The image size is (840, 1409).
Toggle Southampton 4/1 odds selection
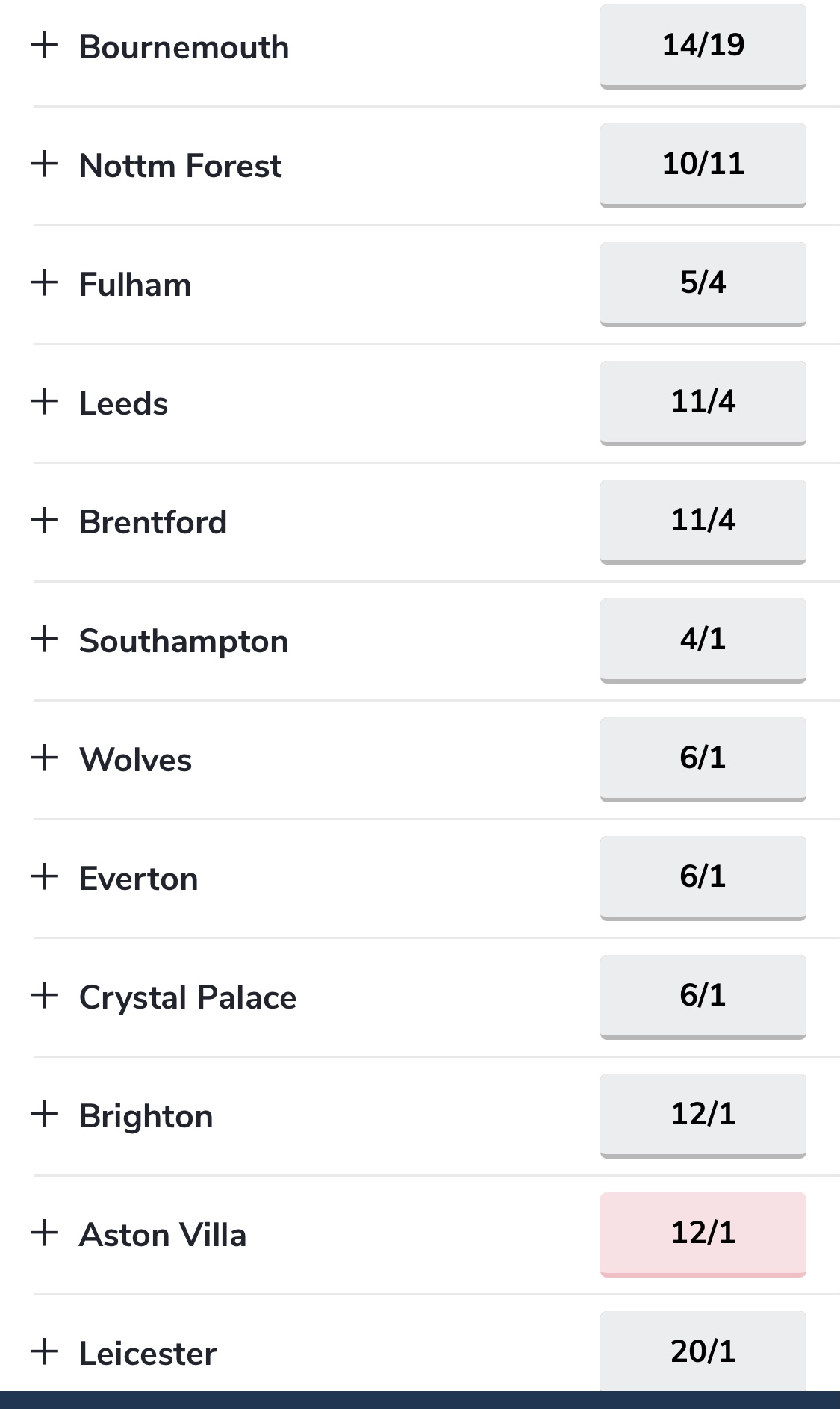[703, 640]
